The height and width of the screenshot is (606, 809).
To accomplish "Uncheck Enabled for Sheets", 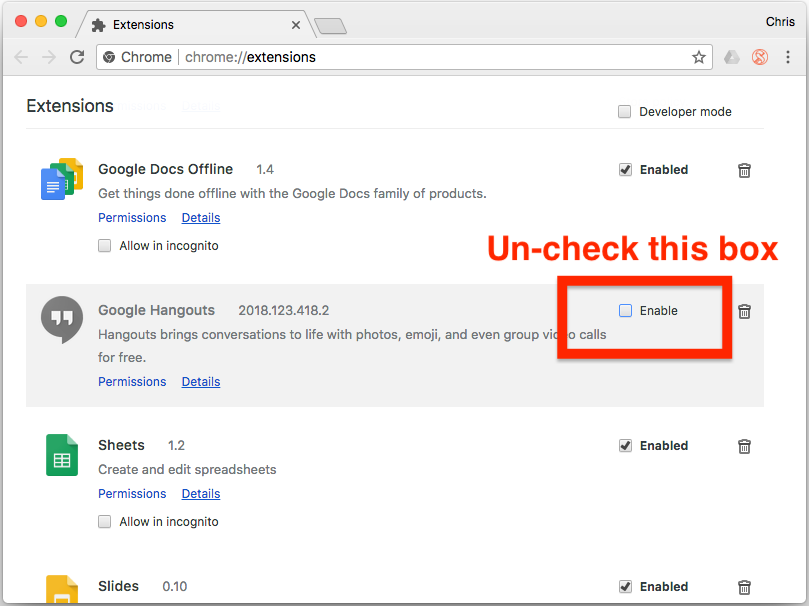I will pos(625,446).
